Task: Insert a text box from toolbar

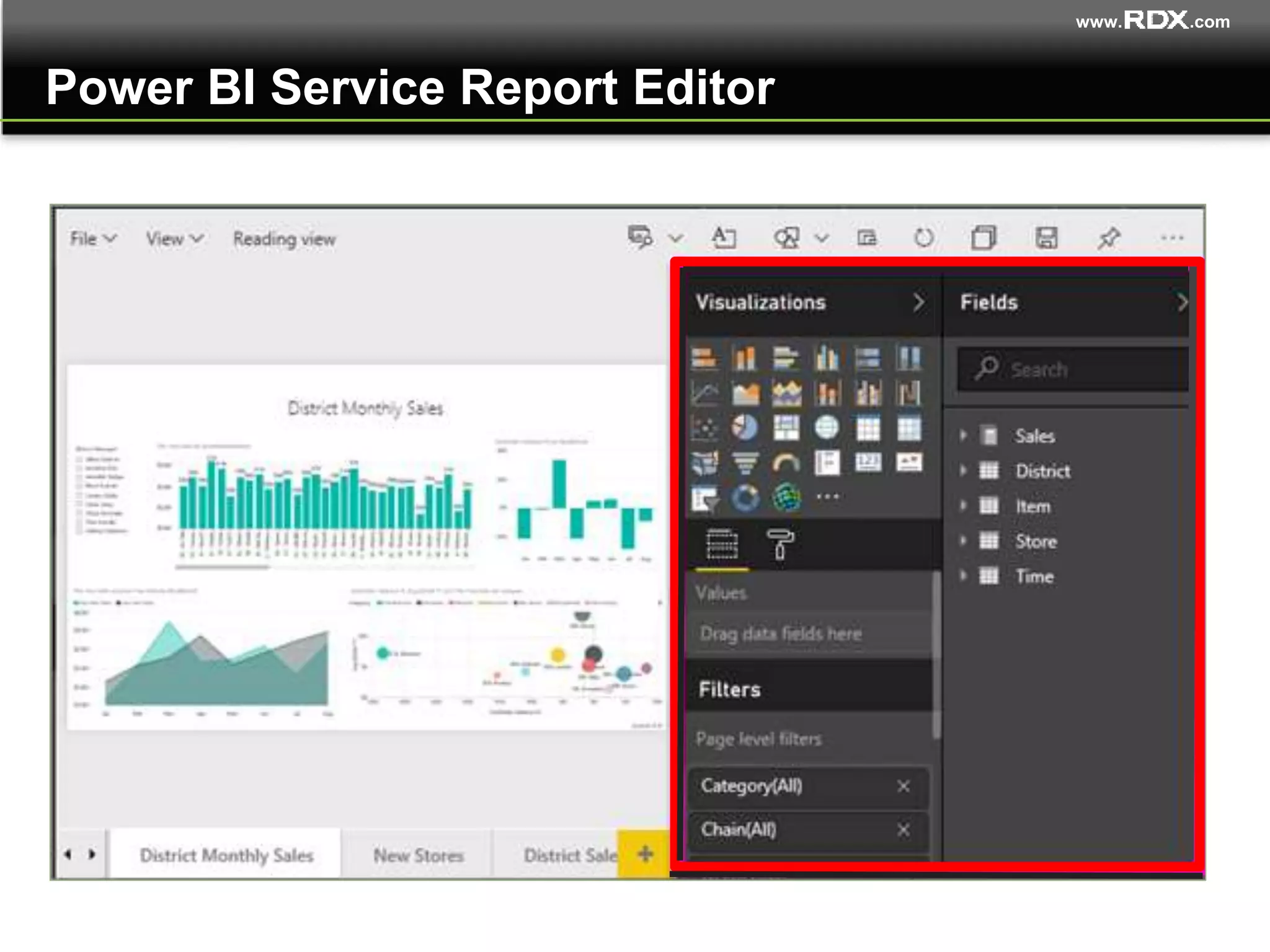Action: [724, 237]
